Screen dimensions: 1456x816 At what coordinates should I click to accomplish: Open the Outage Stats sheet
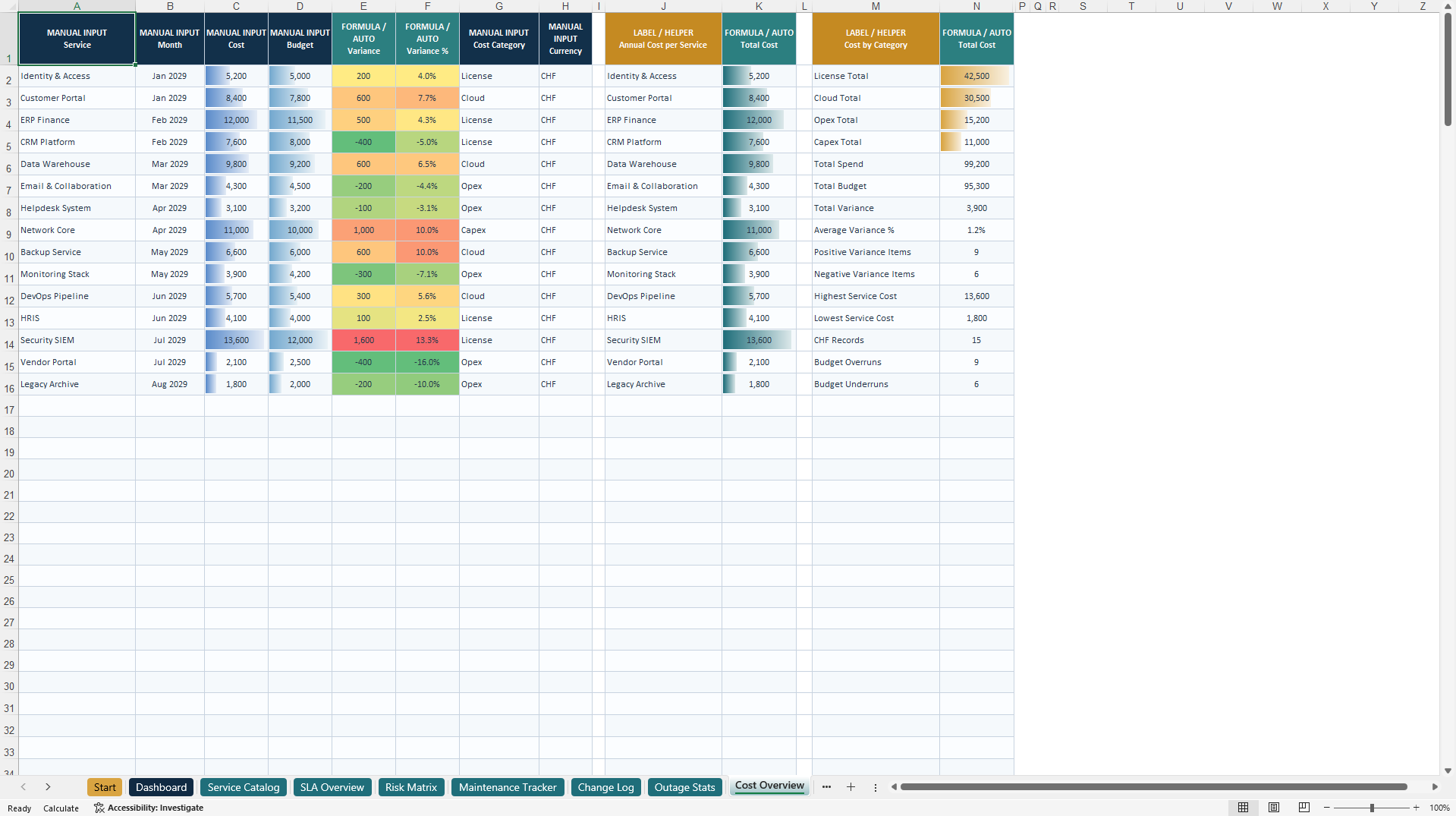[x=685, y=787]
